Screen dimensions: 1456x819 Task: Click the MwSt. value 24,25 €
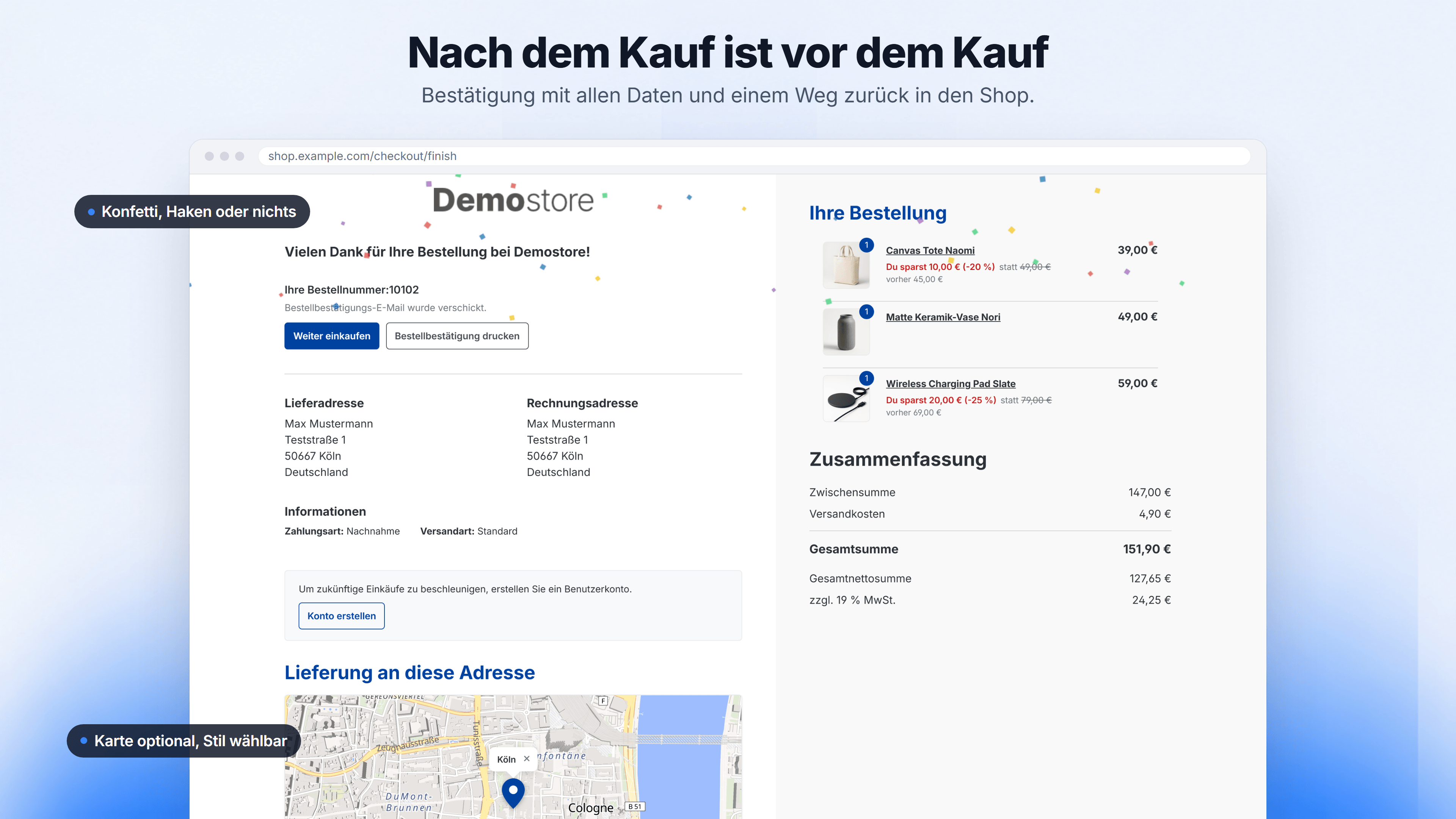[x=1152, y=600]
